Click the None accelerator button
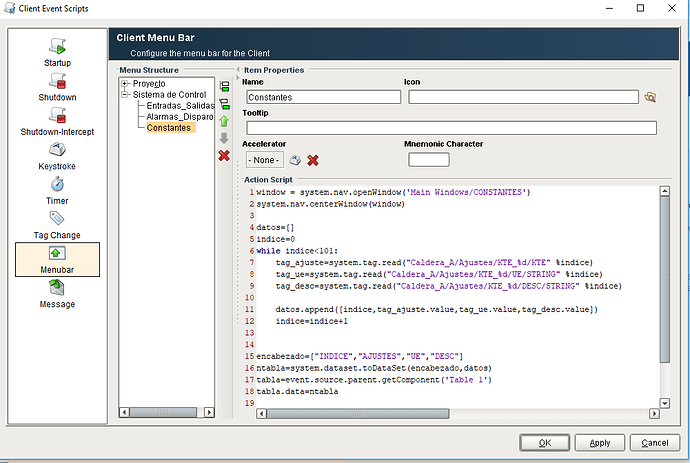The image size is (690, 463). click(264, 160)
